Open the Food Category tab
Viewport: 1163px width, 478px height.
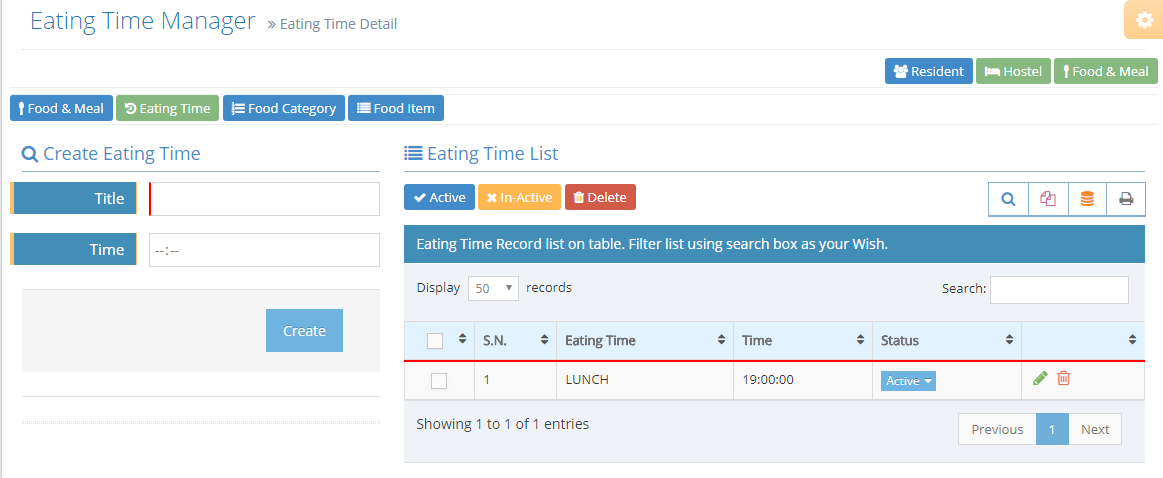[284, 108]
